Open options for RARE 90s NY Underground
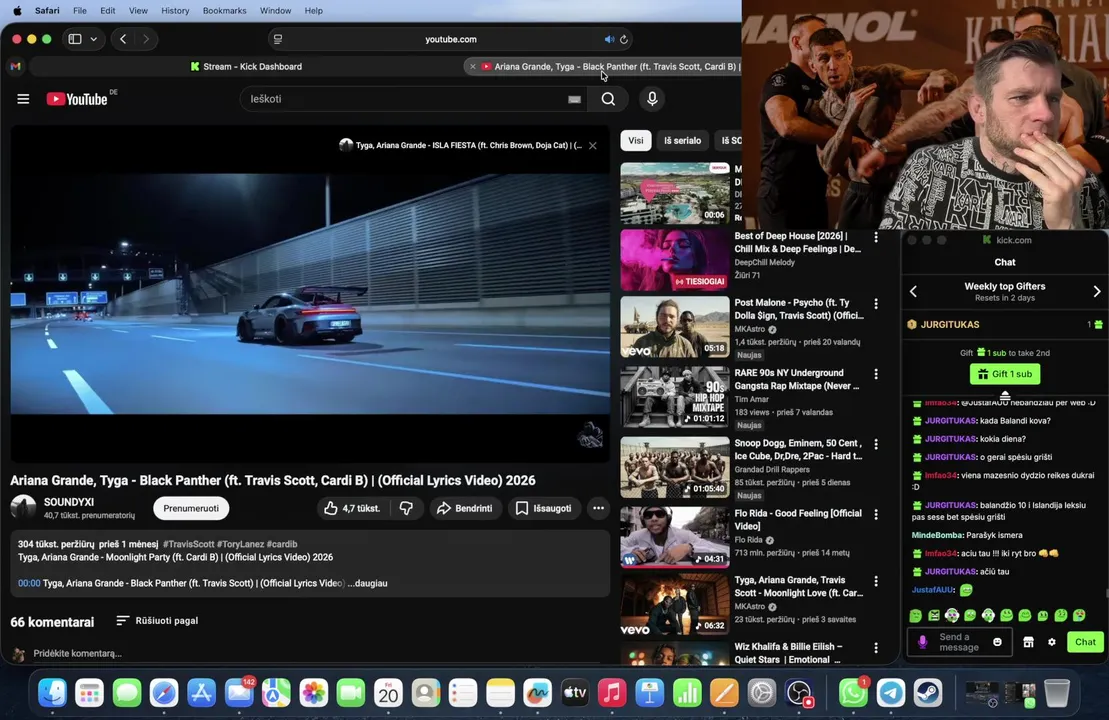Viewport: 1109px width, 720px height. [x=876, y=374]
